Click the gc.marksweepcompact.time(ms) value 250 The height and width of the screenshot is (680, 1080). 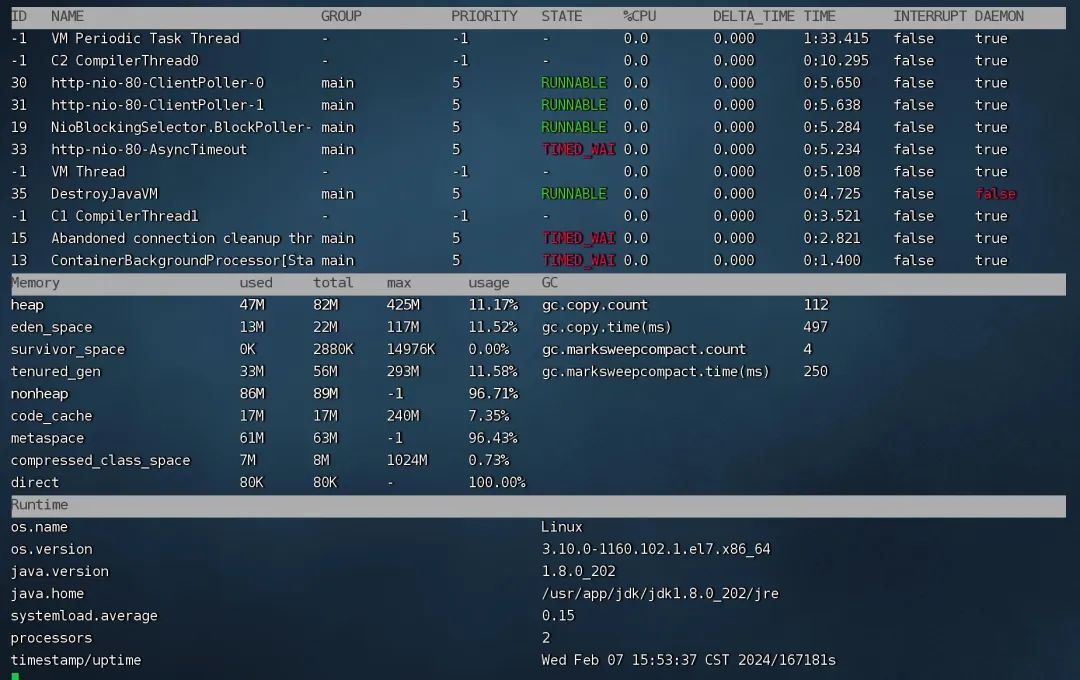815,371
